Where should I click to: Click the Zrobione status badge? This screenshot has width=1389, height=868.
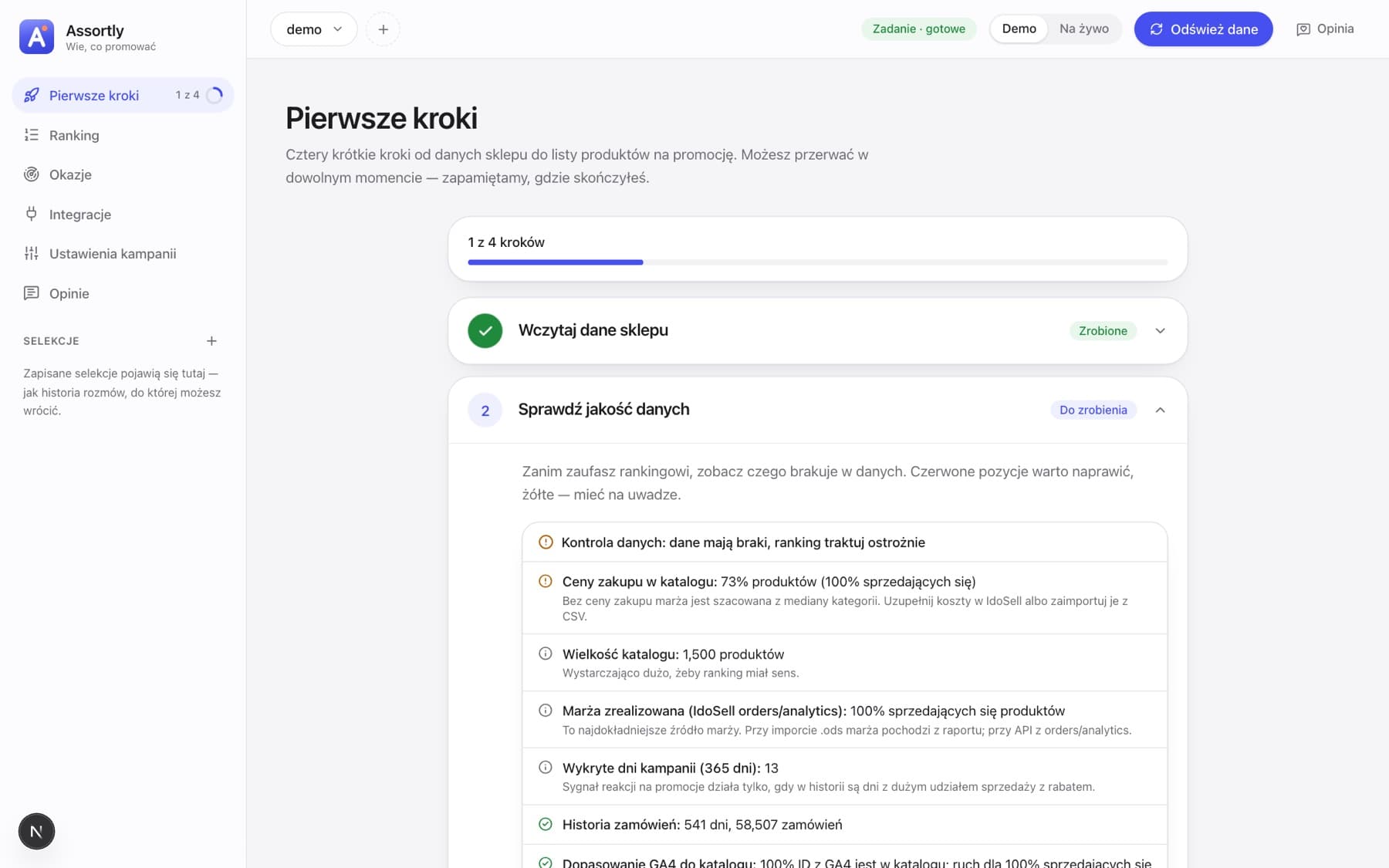(x=1103, y=331)
